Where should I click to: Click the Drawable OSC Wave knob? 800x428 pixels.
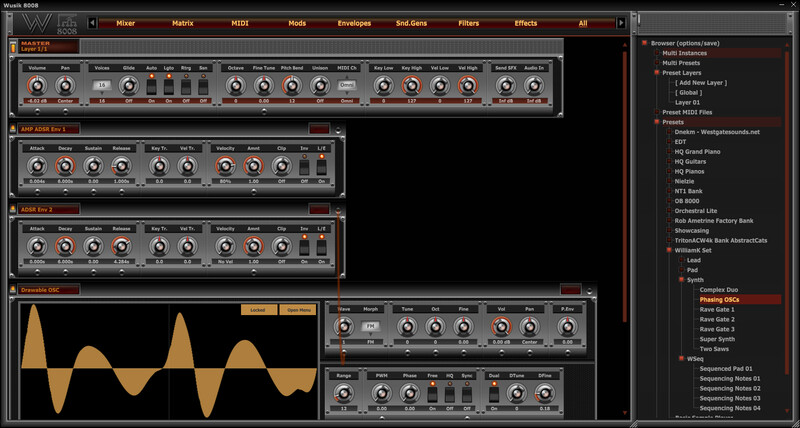[x=343, y=326]
